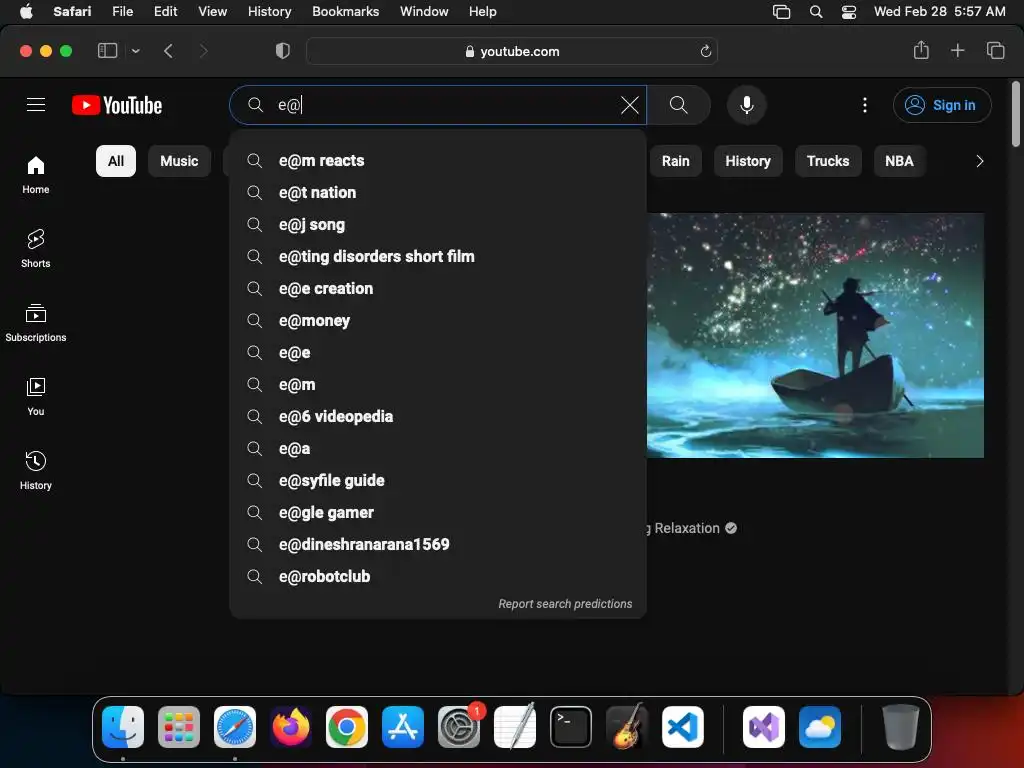Go to Home in the sidebar

point(36,175)
